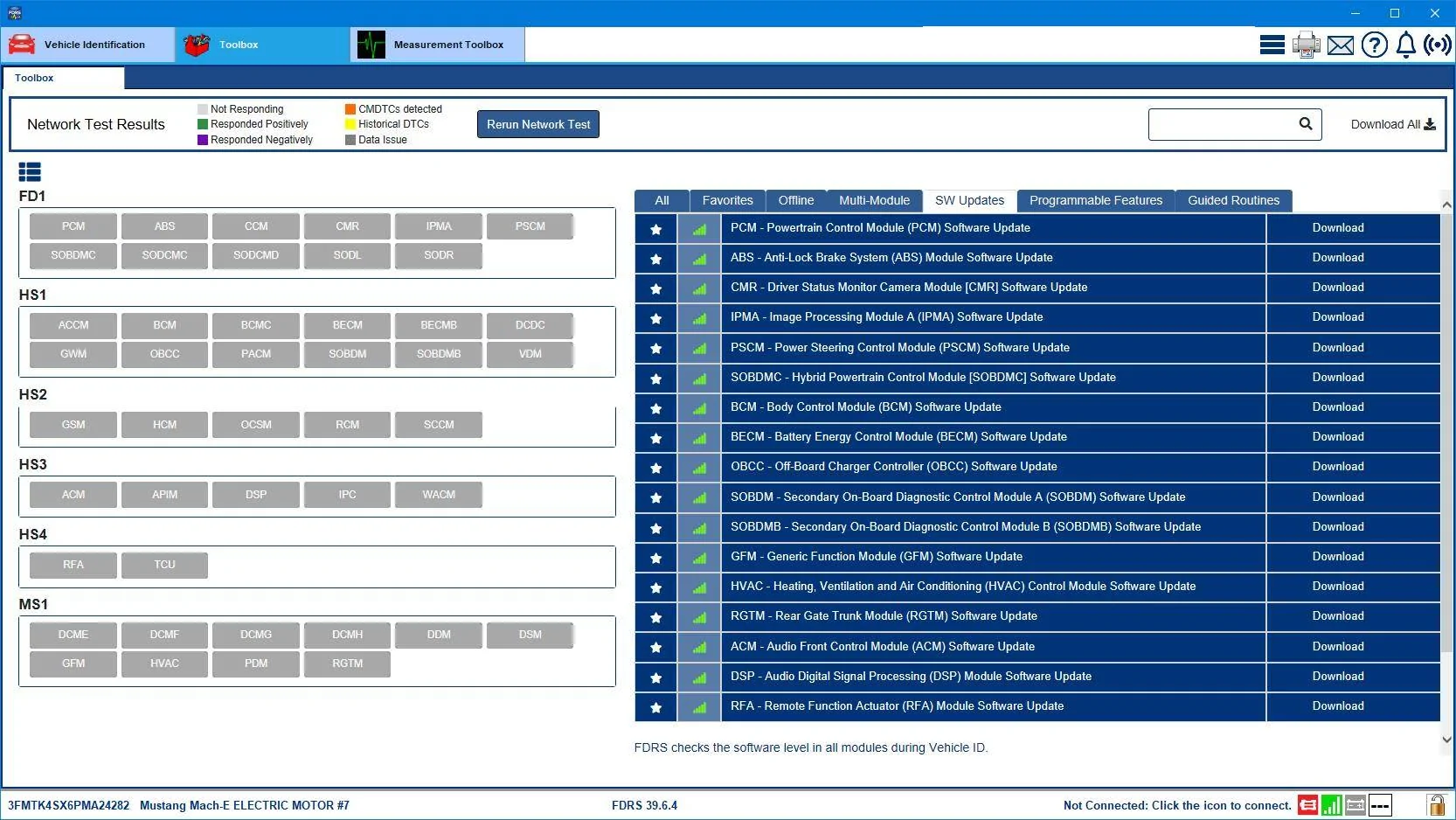Download the PCM Software Update
Screen dimensions: 1456x820
point(1338,228)
